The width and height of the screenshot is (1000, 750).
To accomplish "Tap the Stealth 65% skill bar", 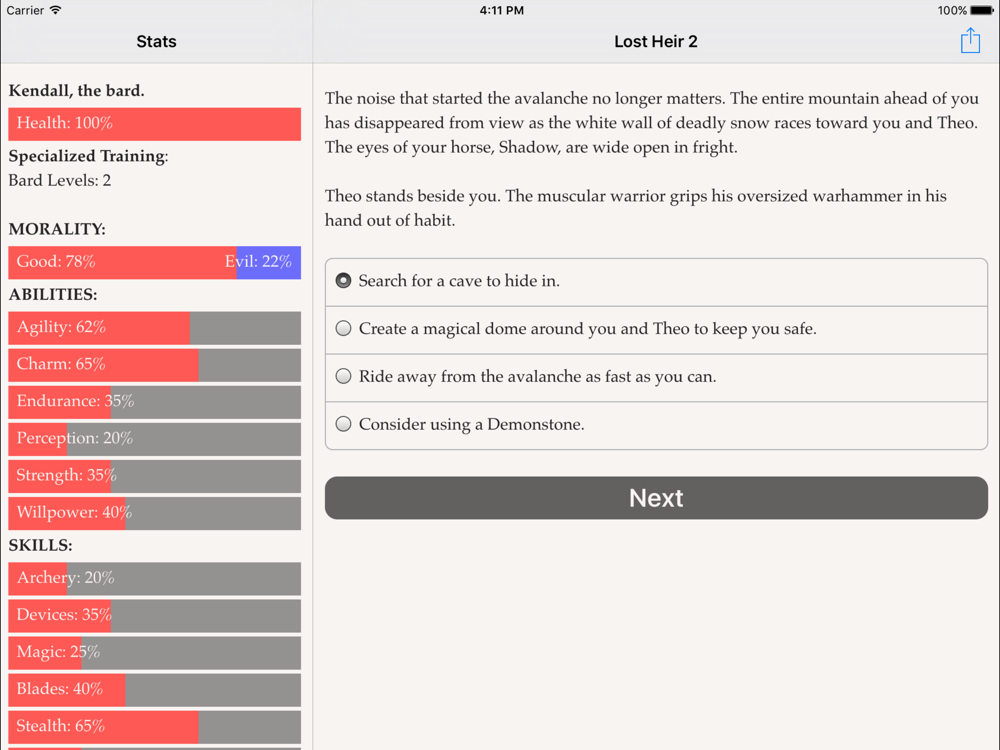I will (154, 726).
